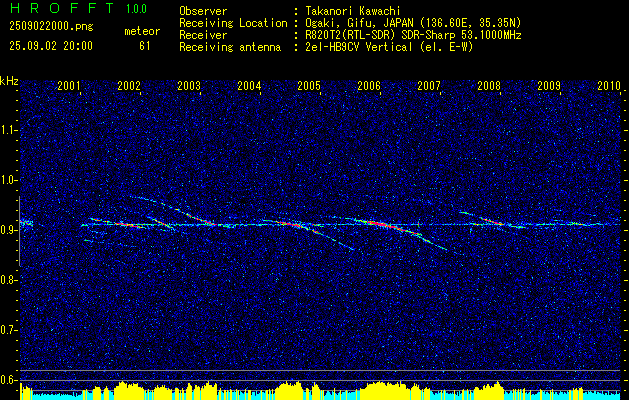Click the date 25.09.02 20:00

coord(51,46)
